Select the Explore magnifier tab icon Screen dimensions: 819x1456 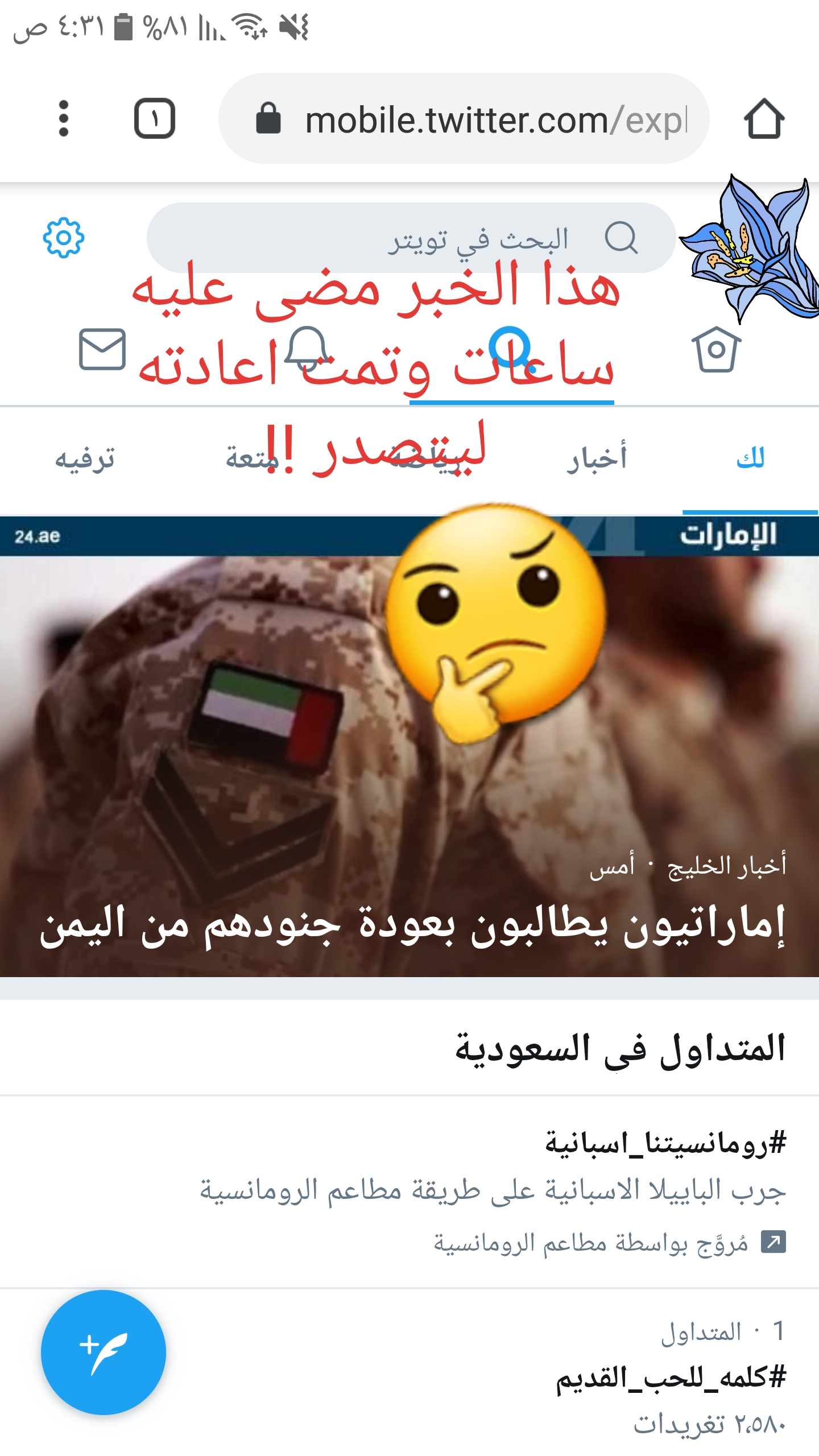(512, 349)
